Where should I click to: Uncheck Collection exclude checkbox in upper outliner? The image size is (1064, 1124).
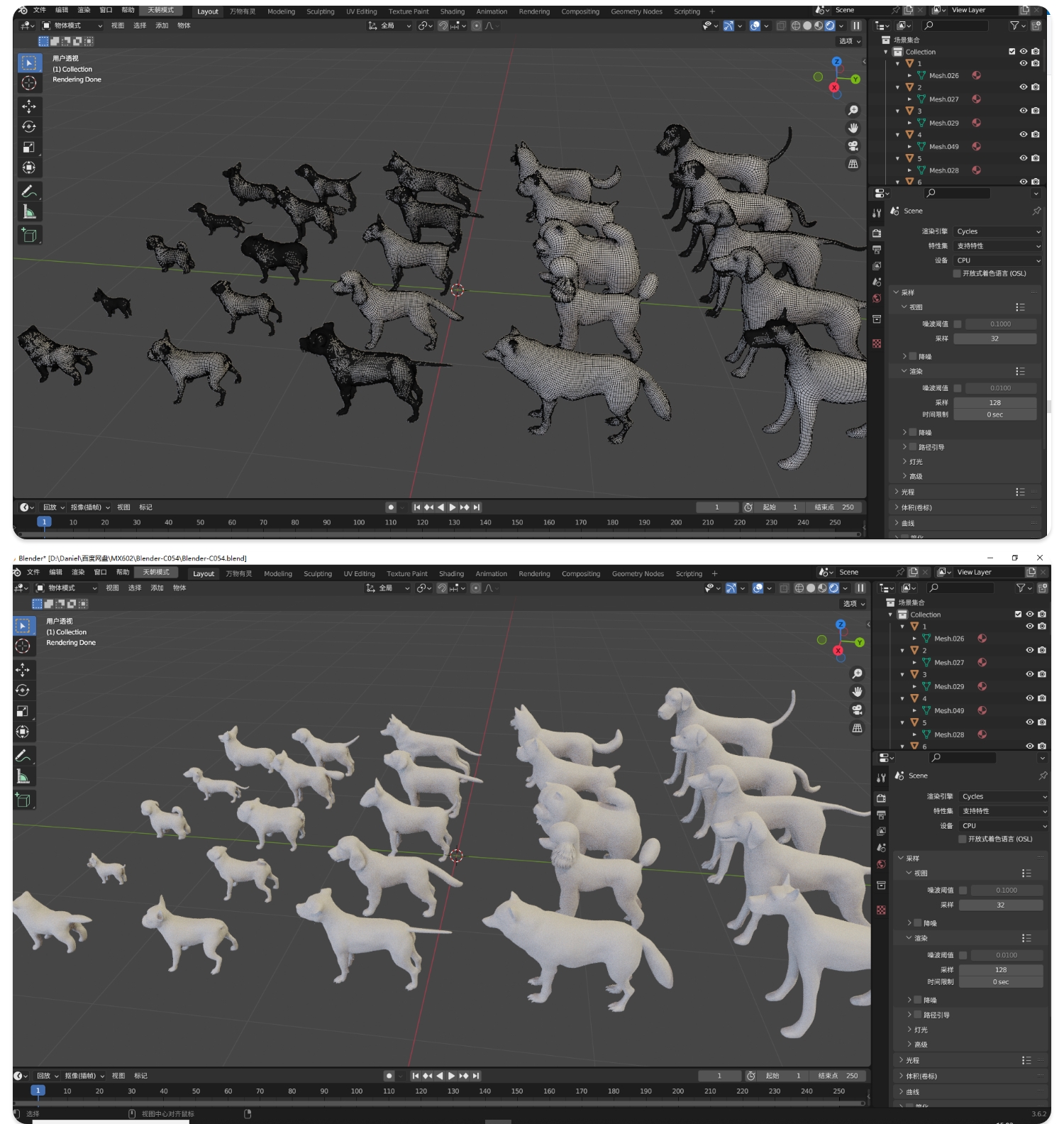[1012, 52]
